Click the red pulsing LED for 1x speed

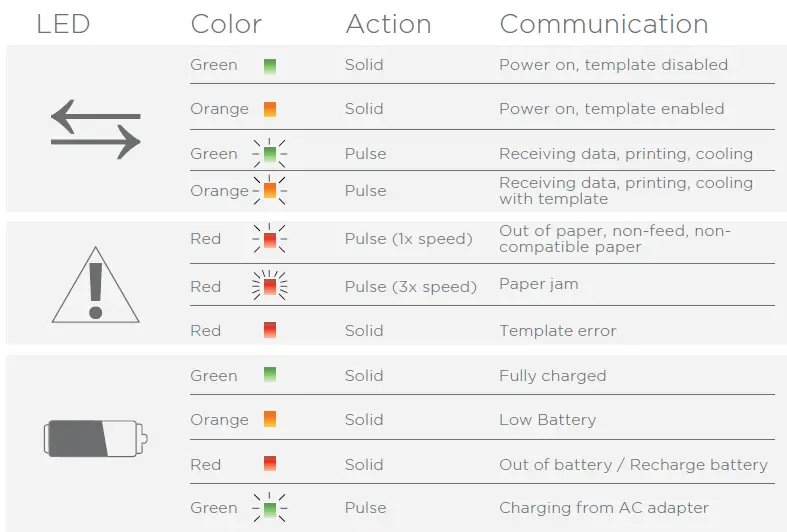269,239
